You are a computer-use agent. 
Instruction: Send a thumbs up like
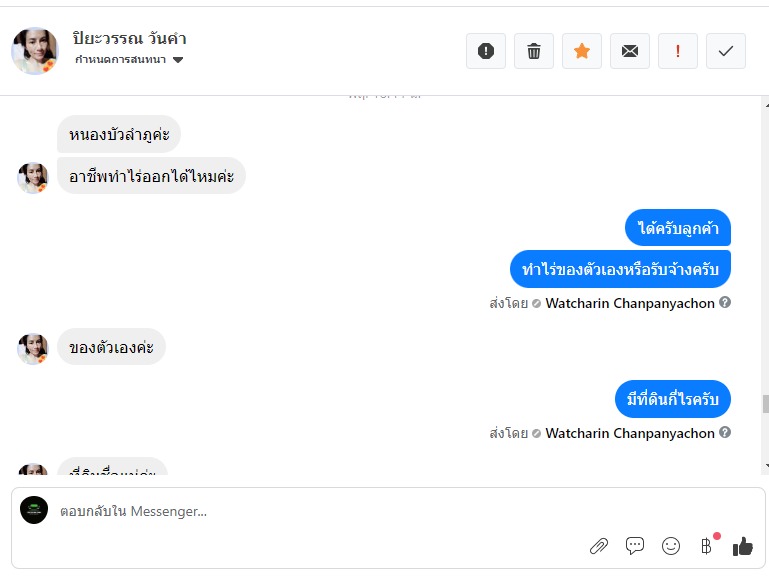[x=743, y=546]
